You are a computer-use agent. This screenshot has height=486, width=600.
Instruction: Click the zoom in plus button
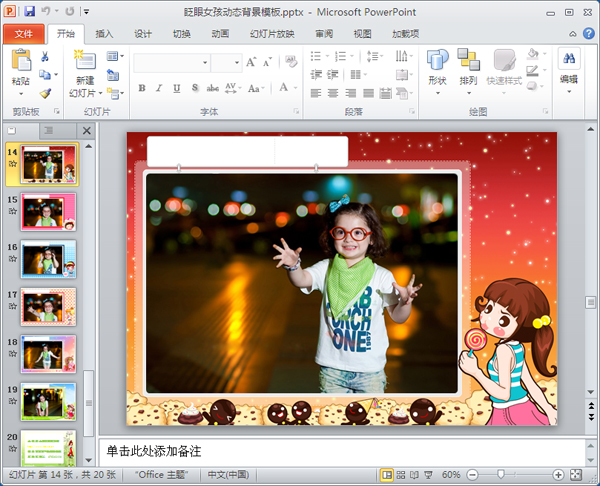click(x=558, y=475)
